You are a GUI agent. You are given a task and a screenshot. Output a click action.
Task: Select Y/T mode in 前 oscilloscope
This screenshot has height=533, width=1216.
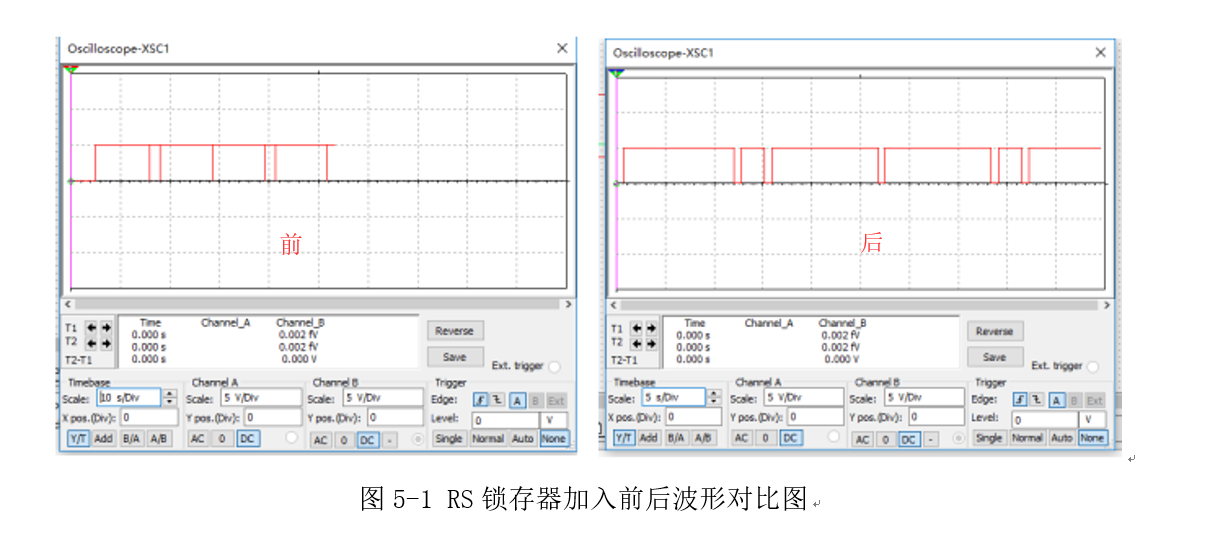point(78,438)
